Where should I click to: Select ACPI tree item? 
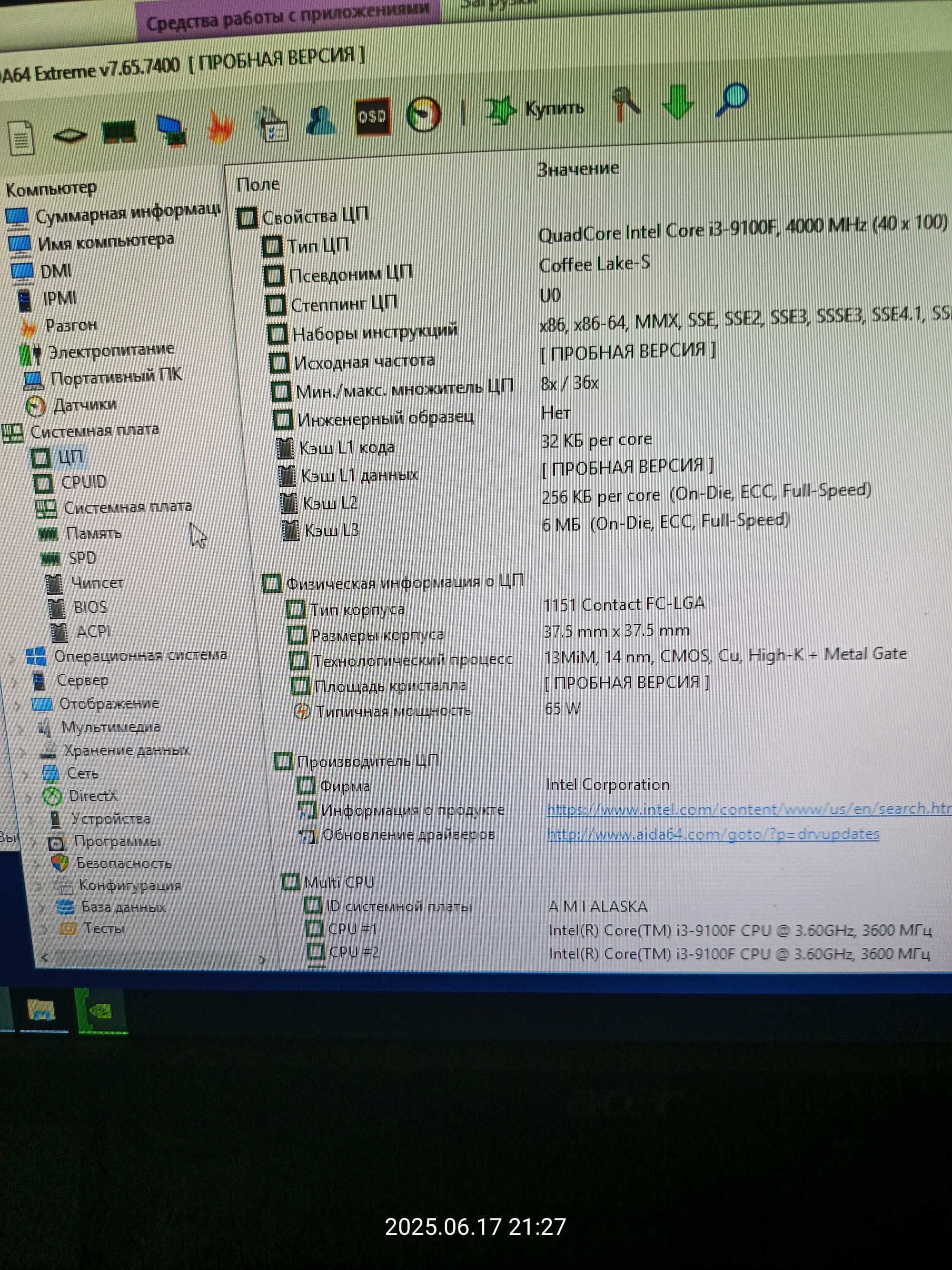80,631
